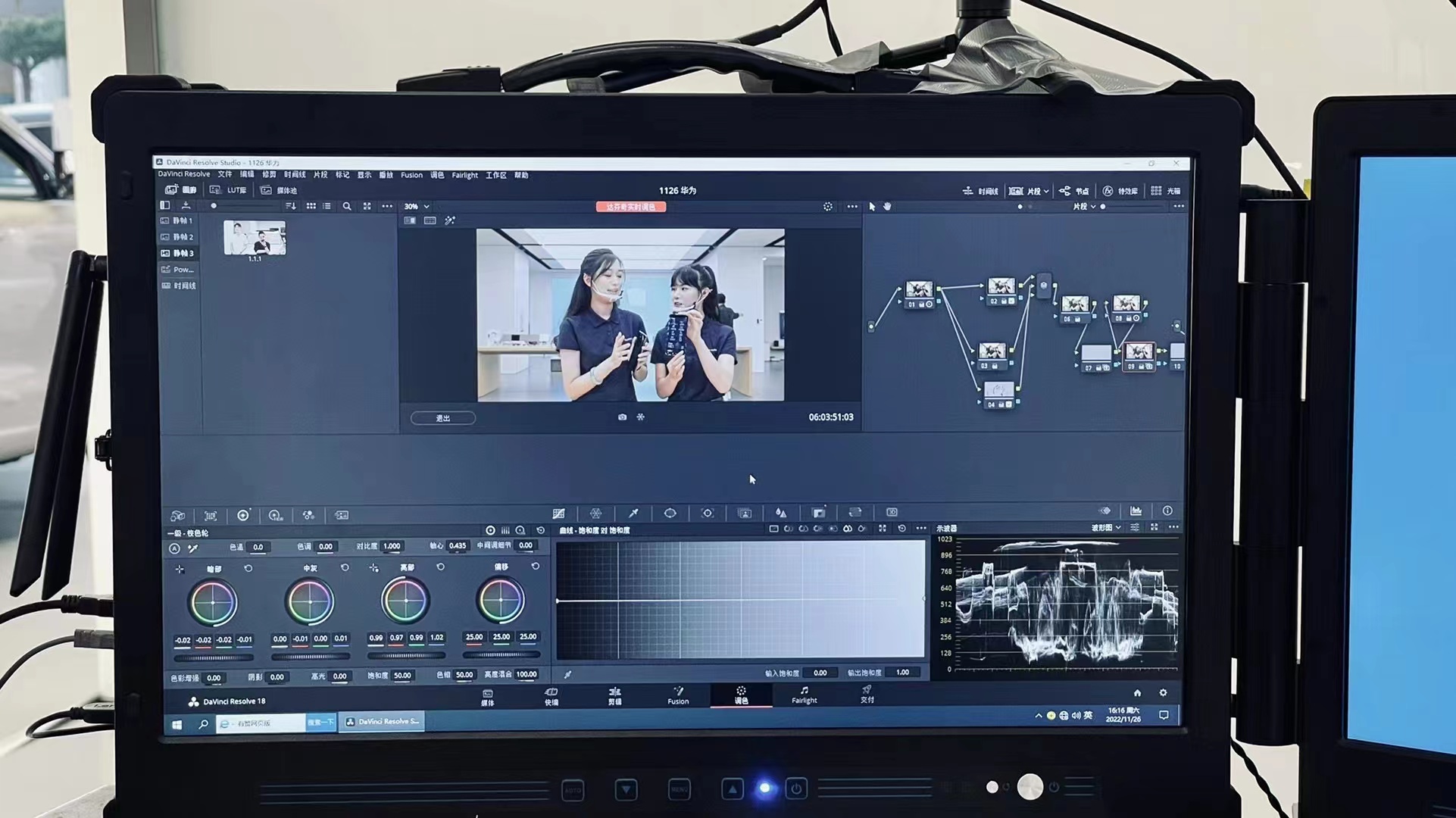Select the Qualifier eyedropper tool

(633, 514)
